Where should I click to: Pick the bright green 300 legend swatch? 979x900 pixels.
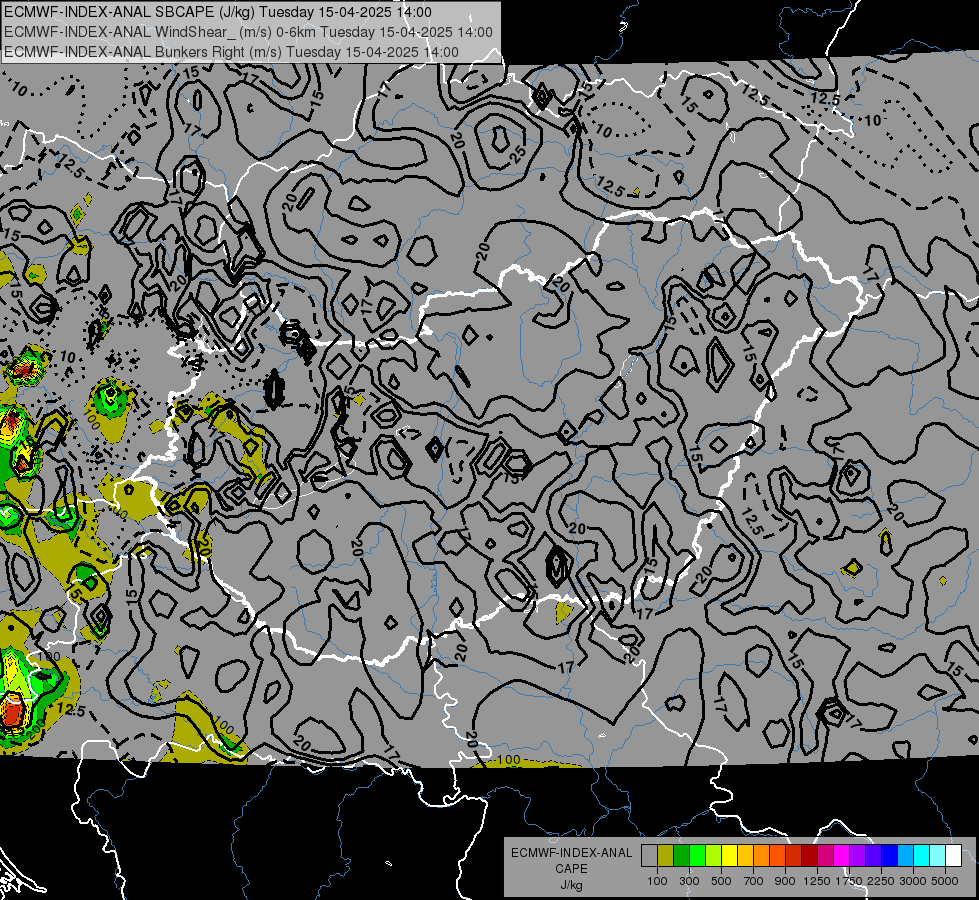tap(697, 855)
